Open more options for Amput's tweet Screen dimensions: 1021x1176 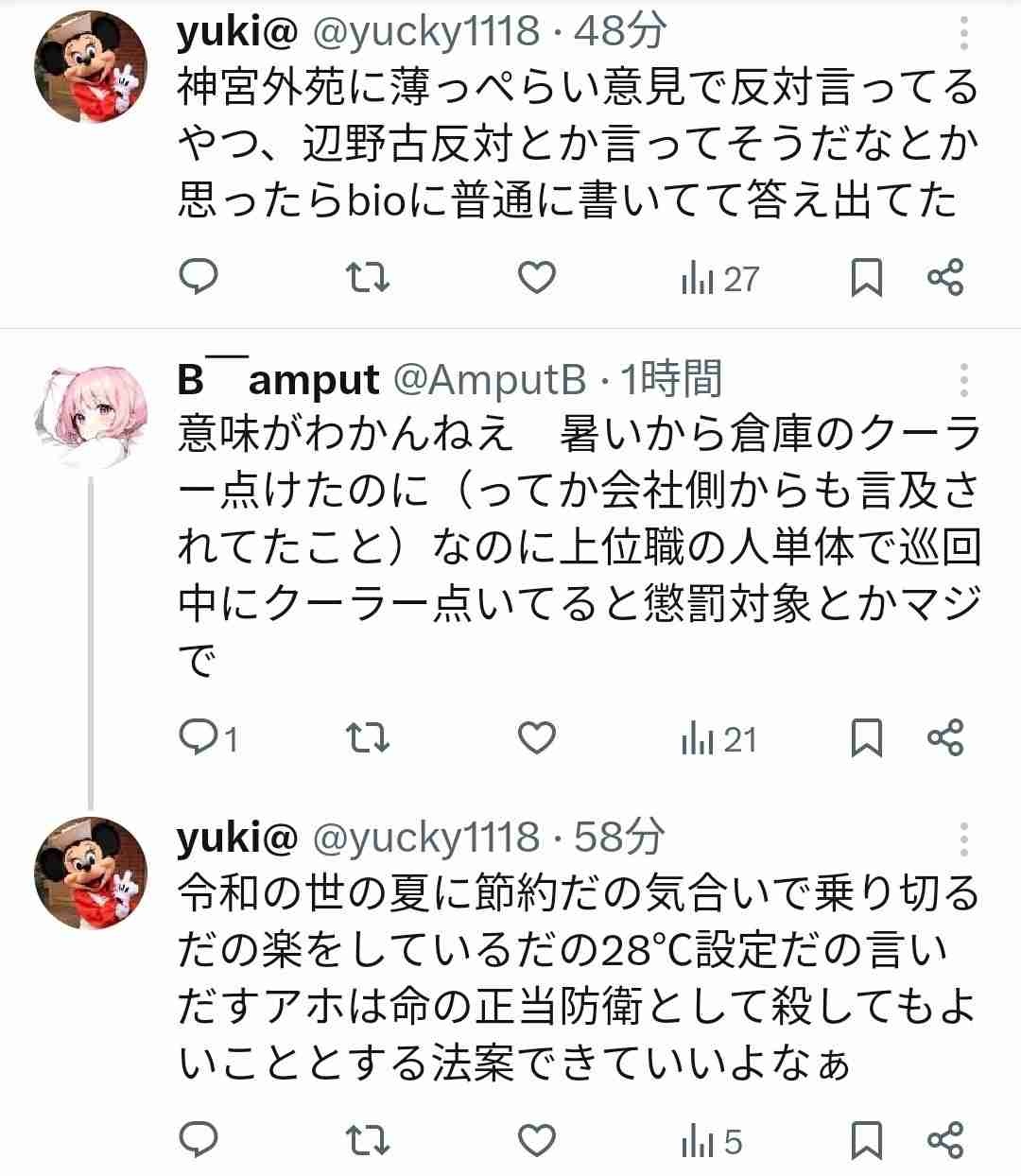click(963, 379)
